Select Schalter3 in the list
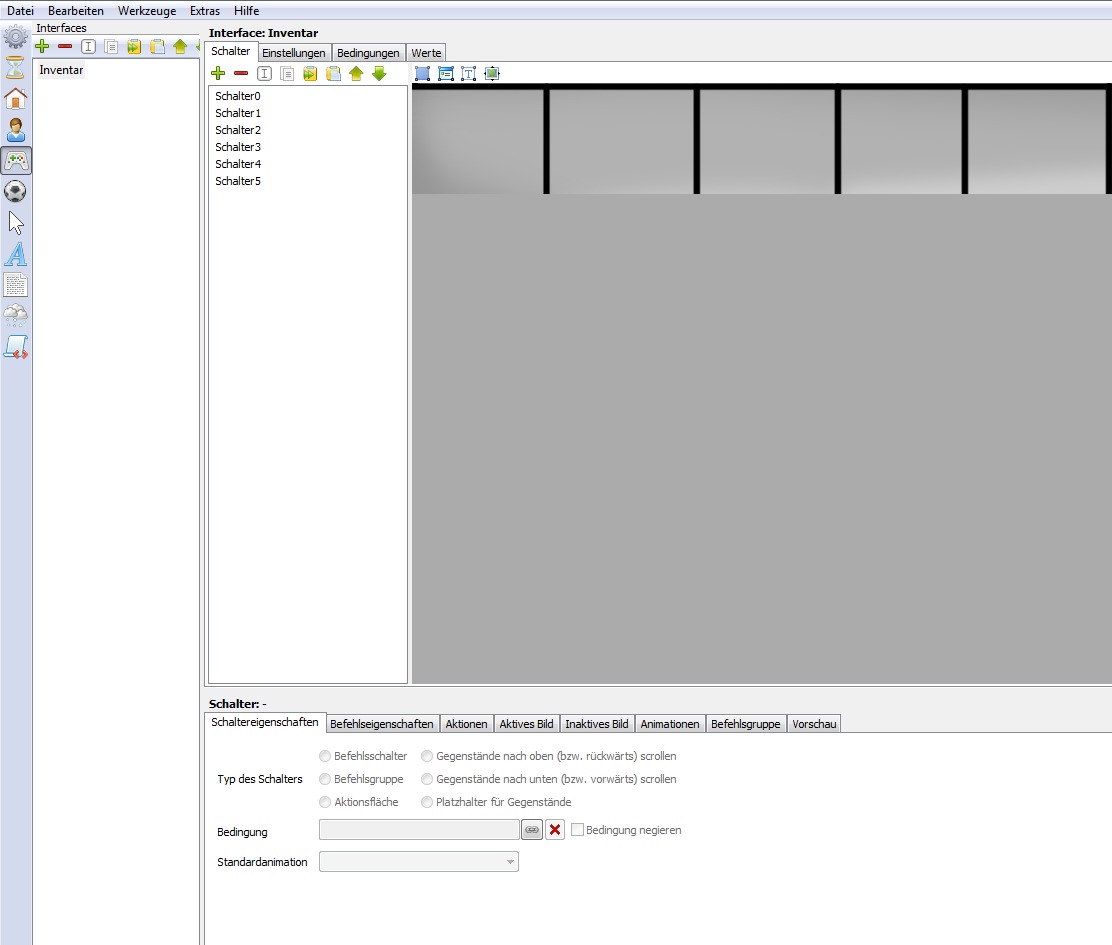The image size is (1112, 945). (238, 147)
